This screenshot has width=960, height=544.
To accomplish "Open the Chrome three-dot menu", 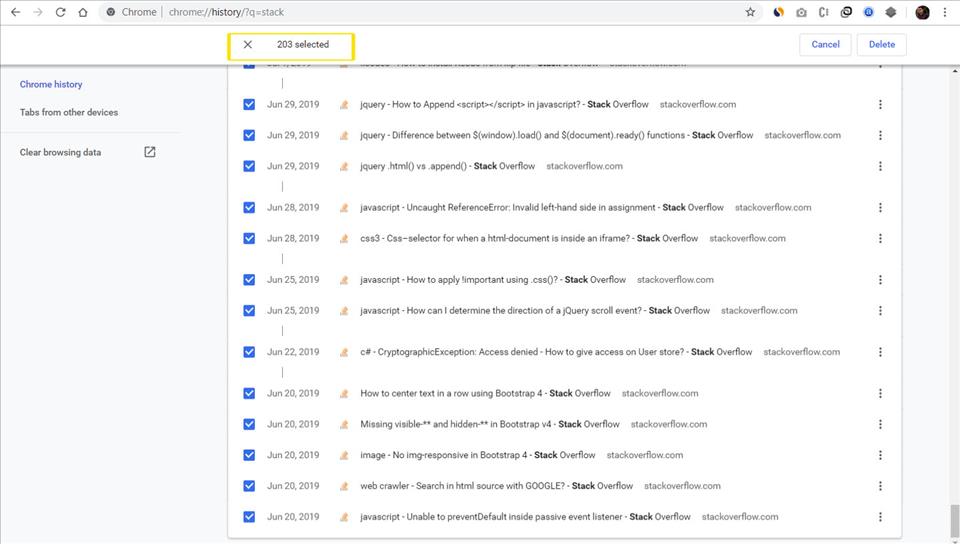I will click(945, 12).
